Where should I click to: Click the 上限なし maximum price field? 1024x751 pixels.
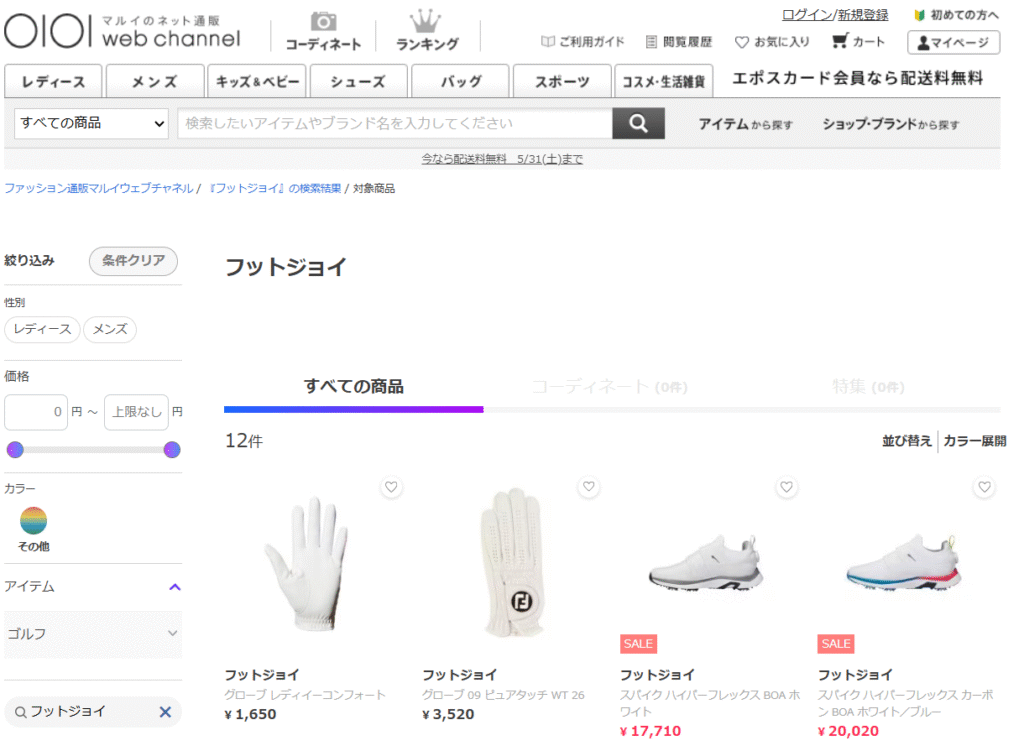(136, 412)
